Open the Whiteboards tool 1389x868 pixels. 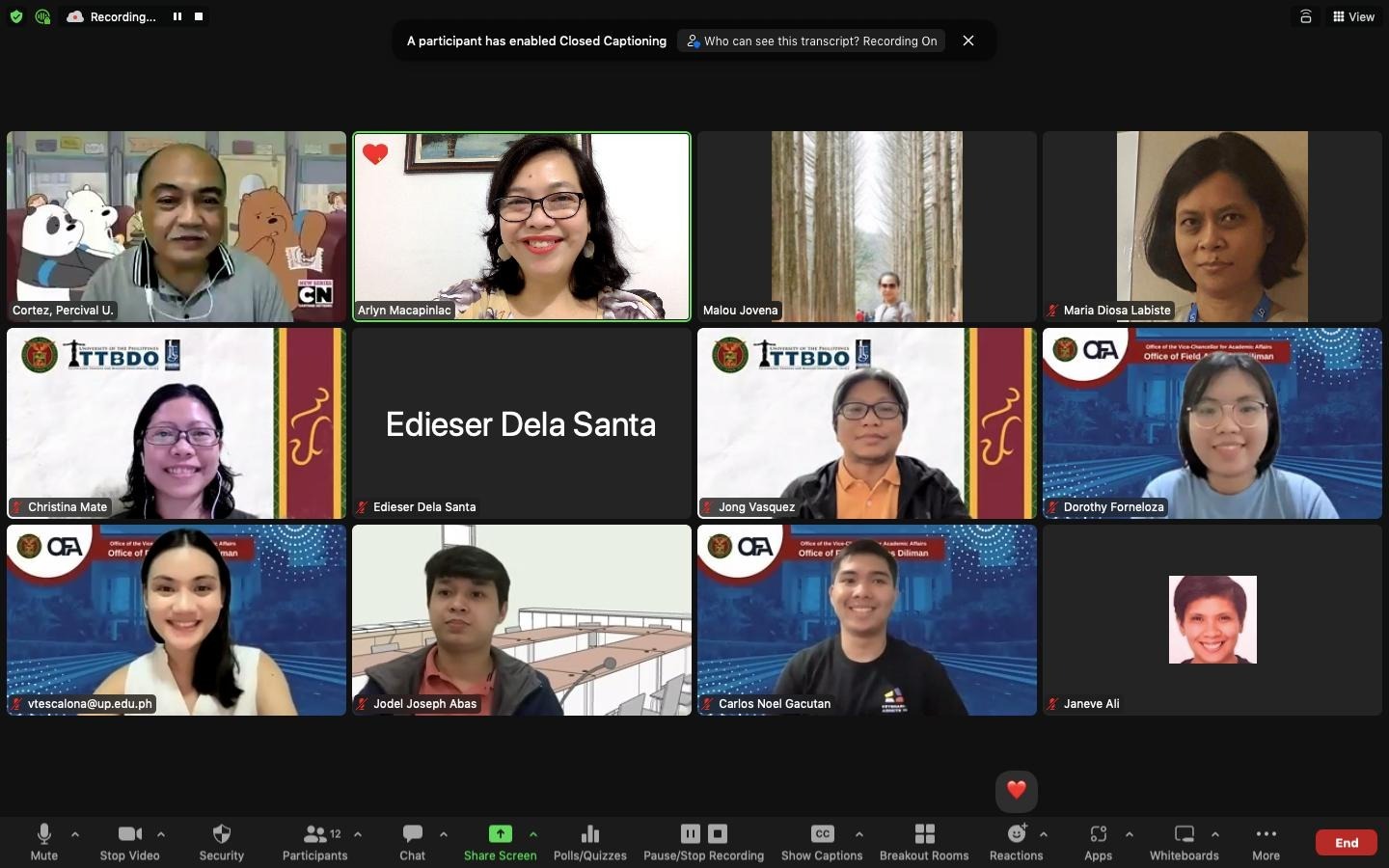(x=1184, y=841)
